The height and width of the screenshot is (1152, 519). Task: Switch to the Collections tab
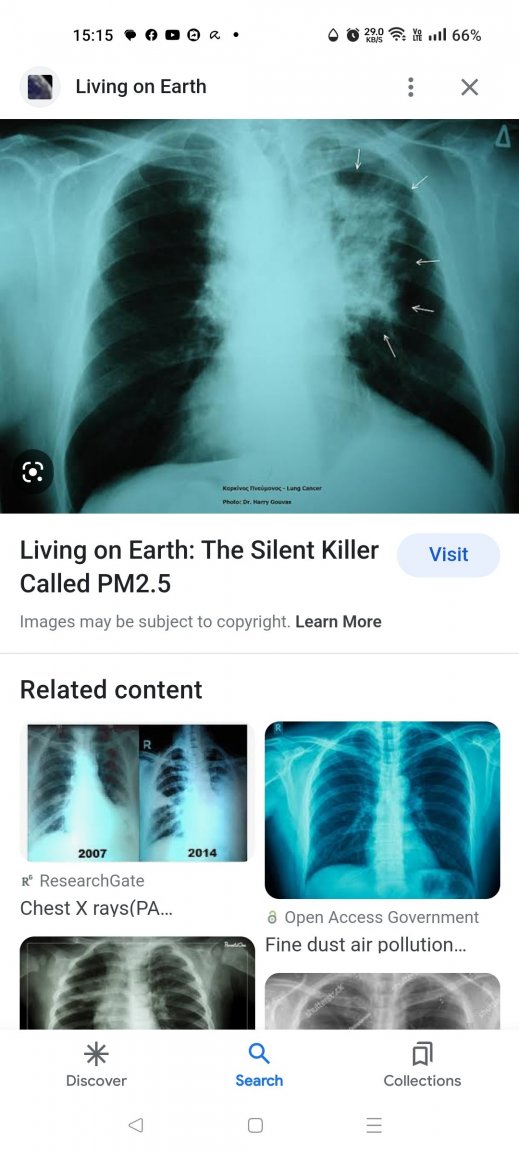click(422, 1065)
